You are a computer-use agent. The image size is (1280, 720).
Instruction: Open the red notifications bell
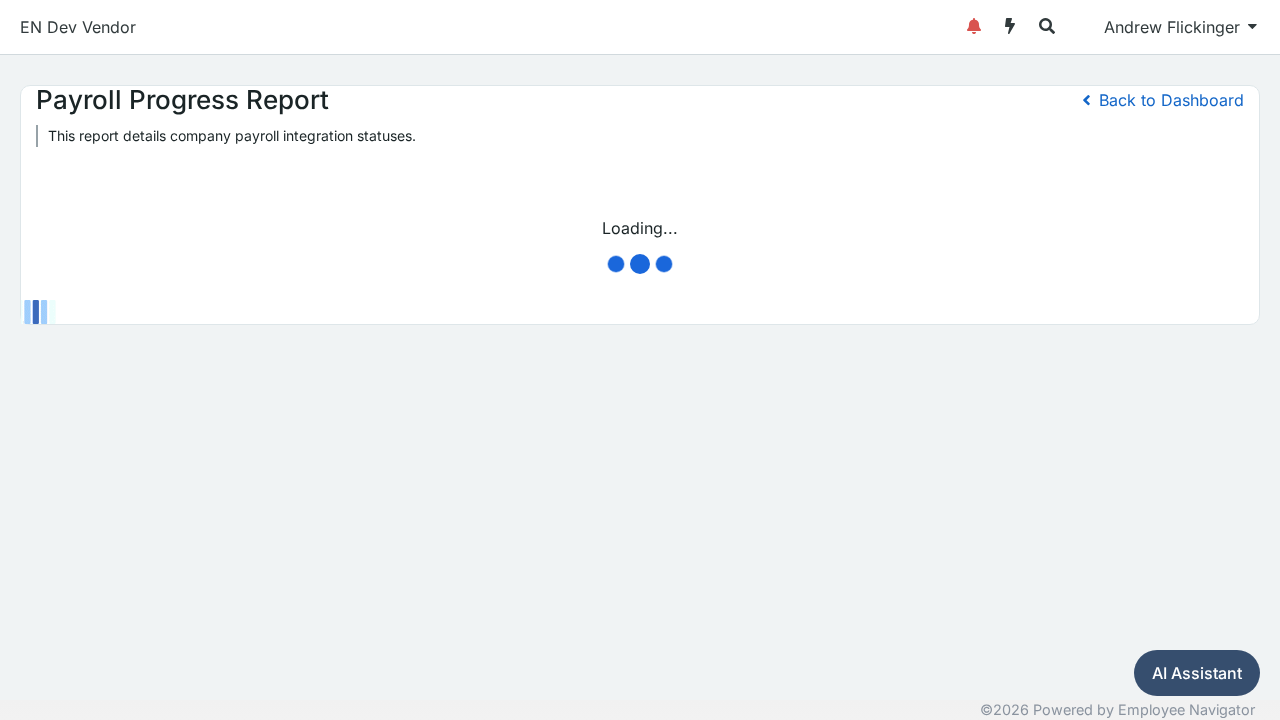pos(974,27)
